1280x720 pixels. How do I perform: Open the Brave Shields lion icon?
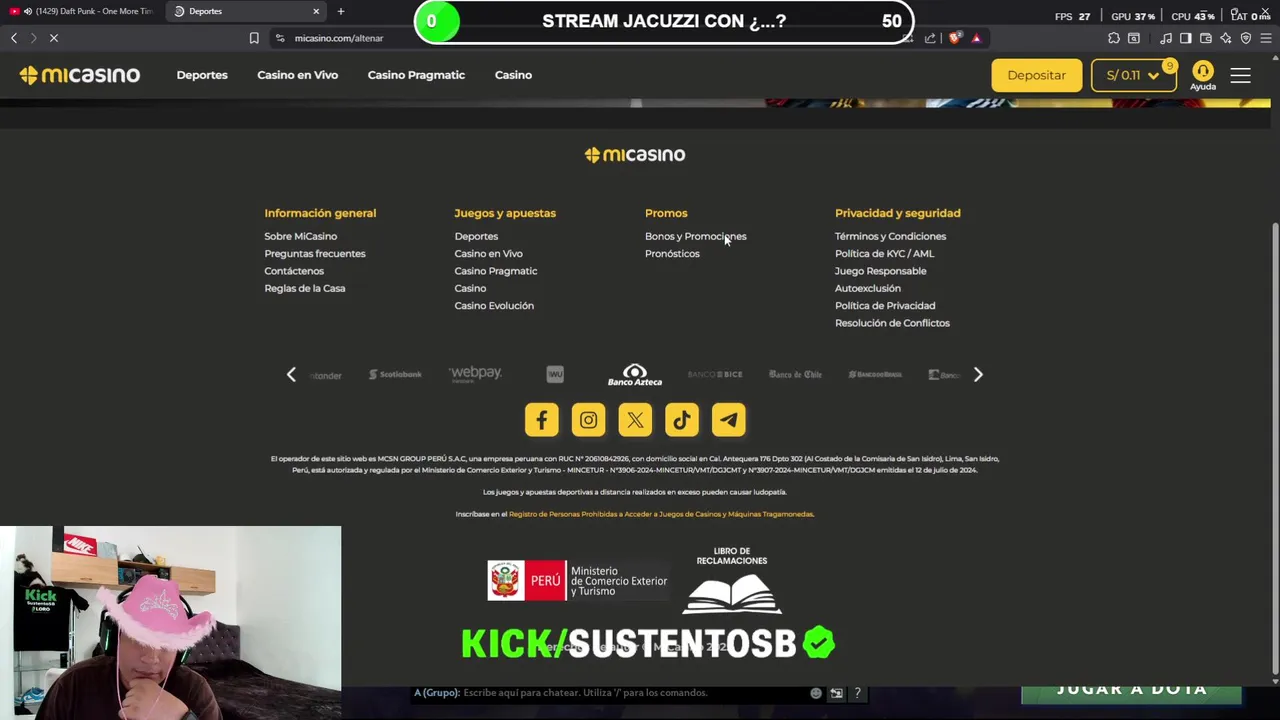956,38
